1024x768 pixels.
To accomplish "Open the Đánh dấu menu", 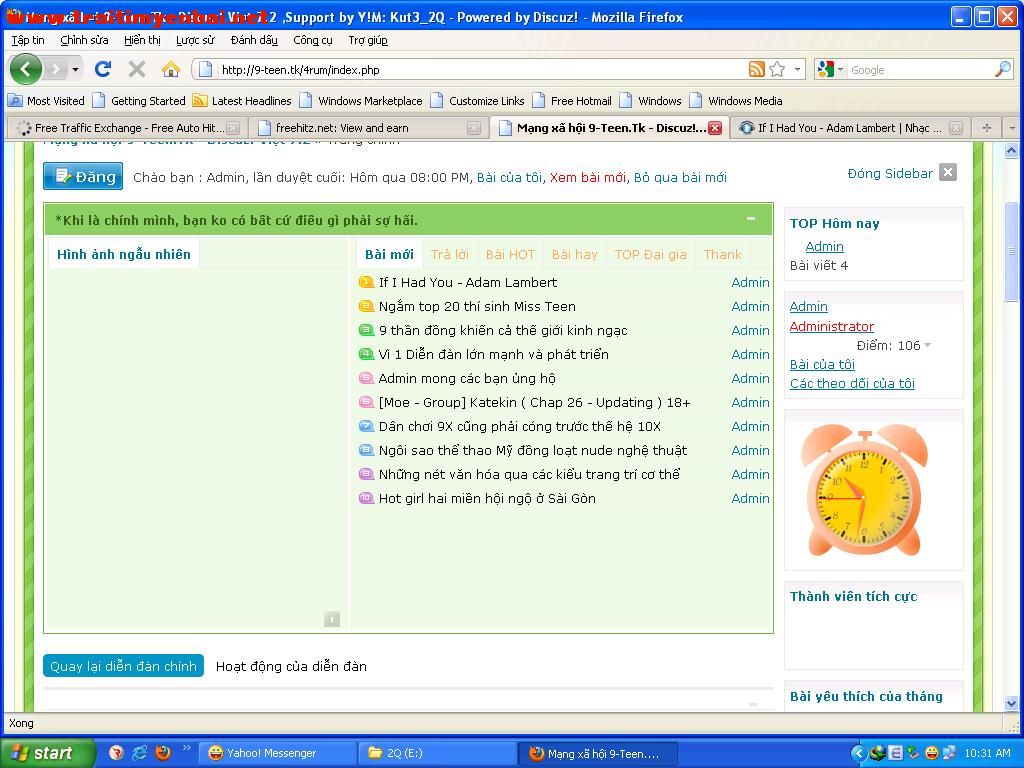I will click(x=254, y=40).
